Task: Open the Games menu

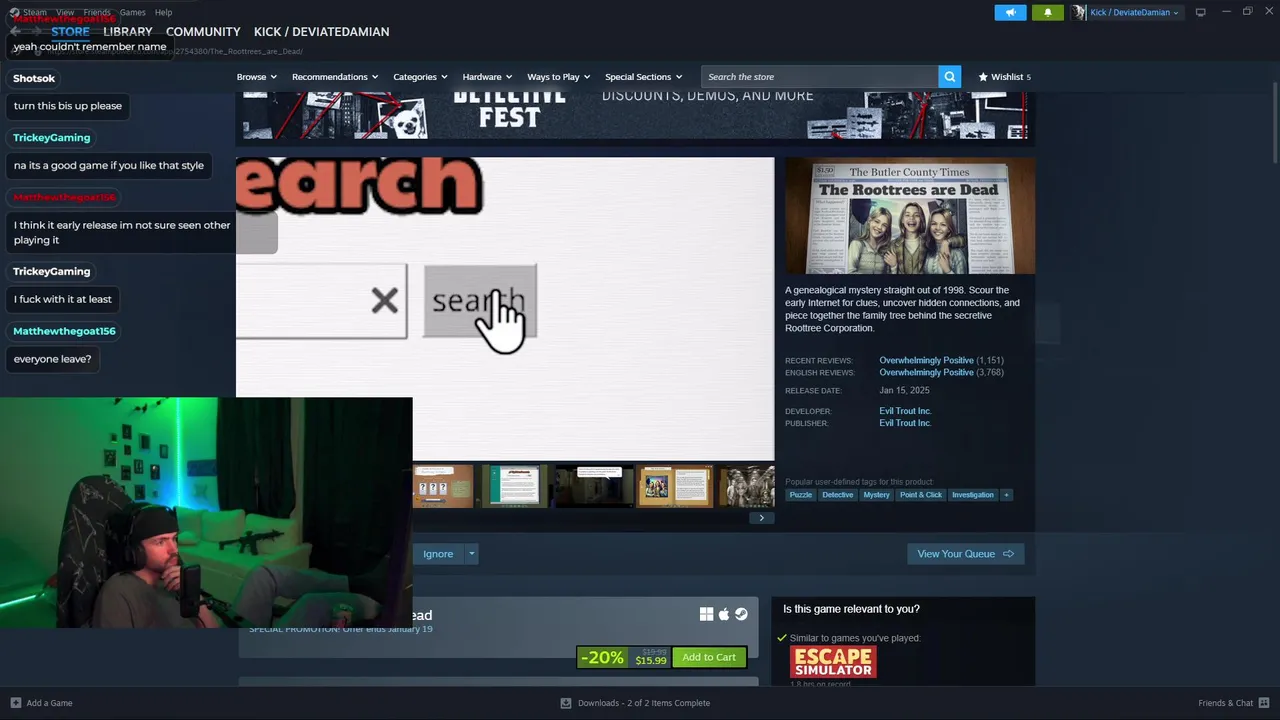Action: coord(132,12)
